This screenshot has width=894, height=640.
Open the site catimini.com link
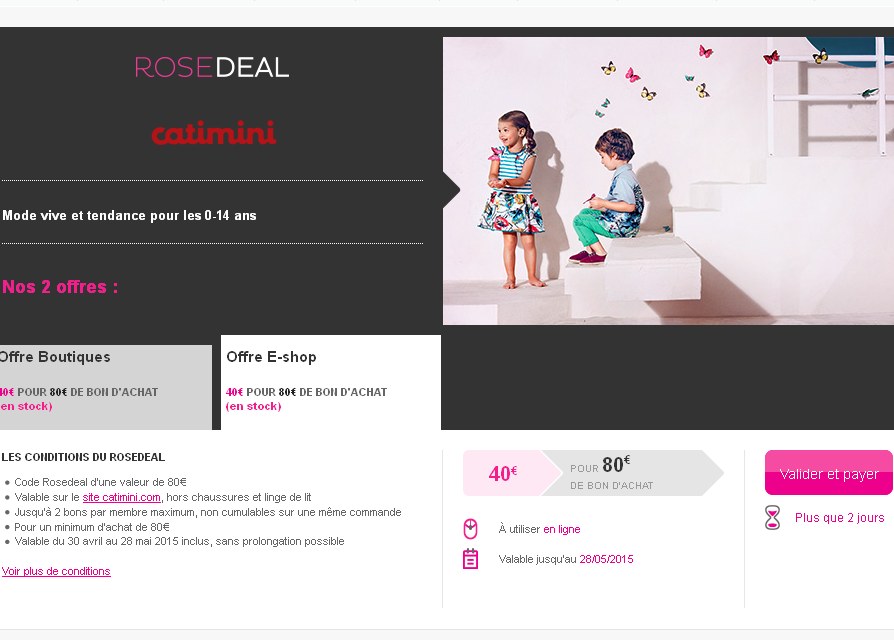pos(122,497)
